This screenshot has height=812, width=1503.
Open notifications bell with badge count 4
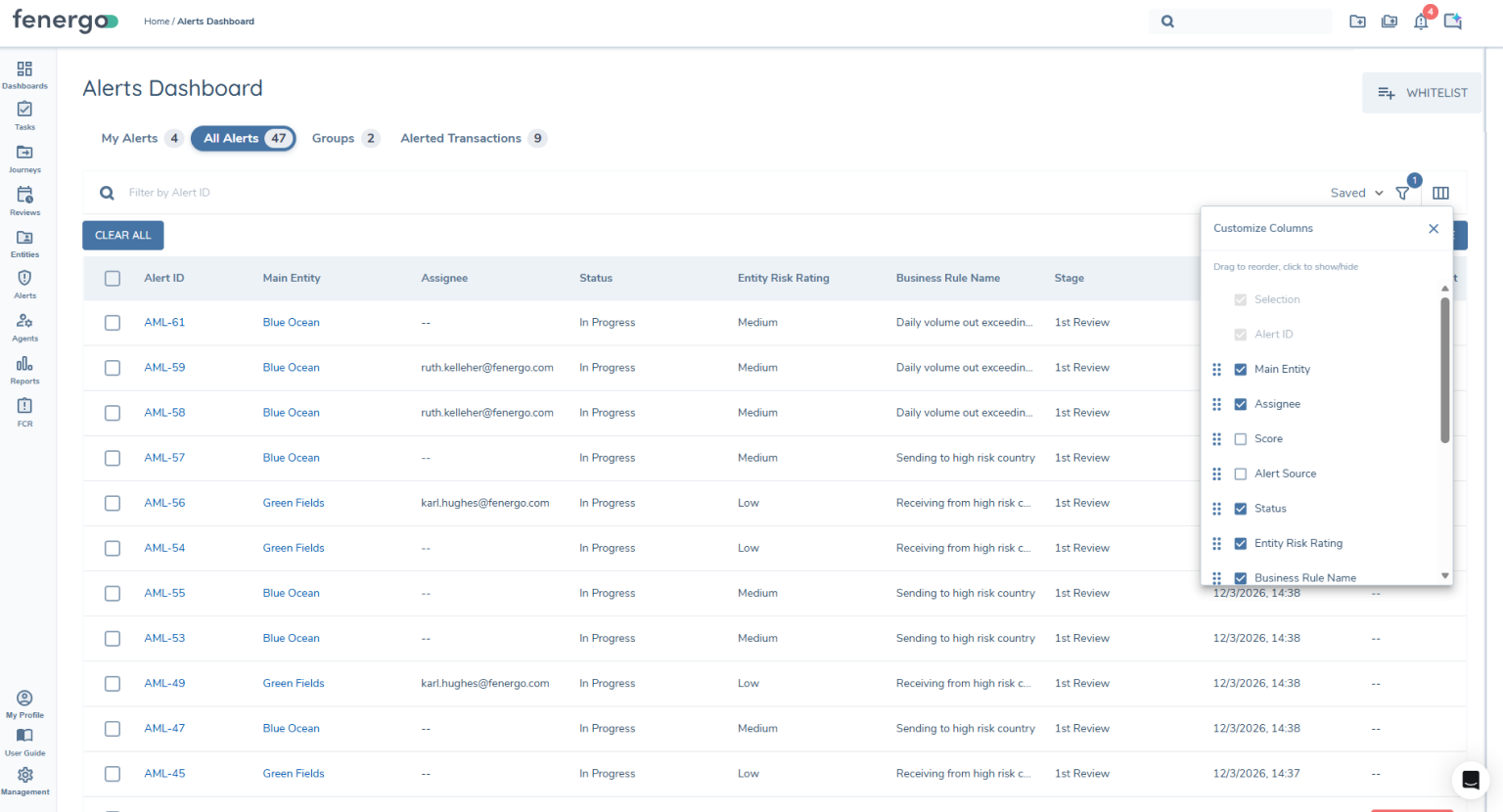click(x=1421, y=21)
